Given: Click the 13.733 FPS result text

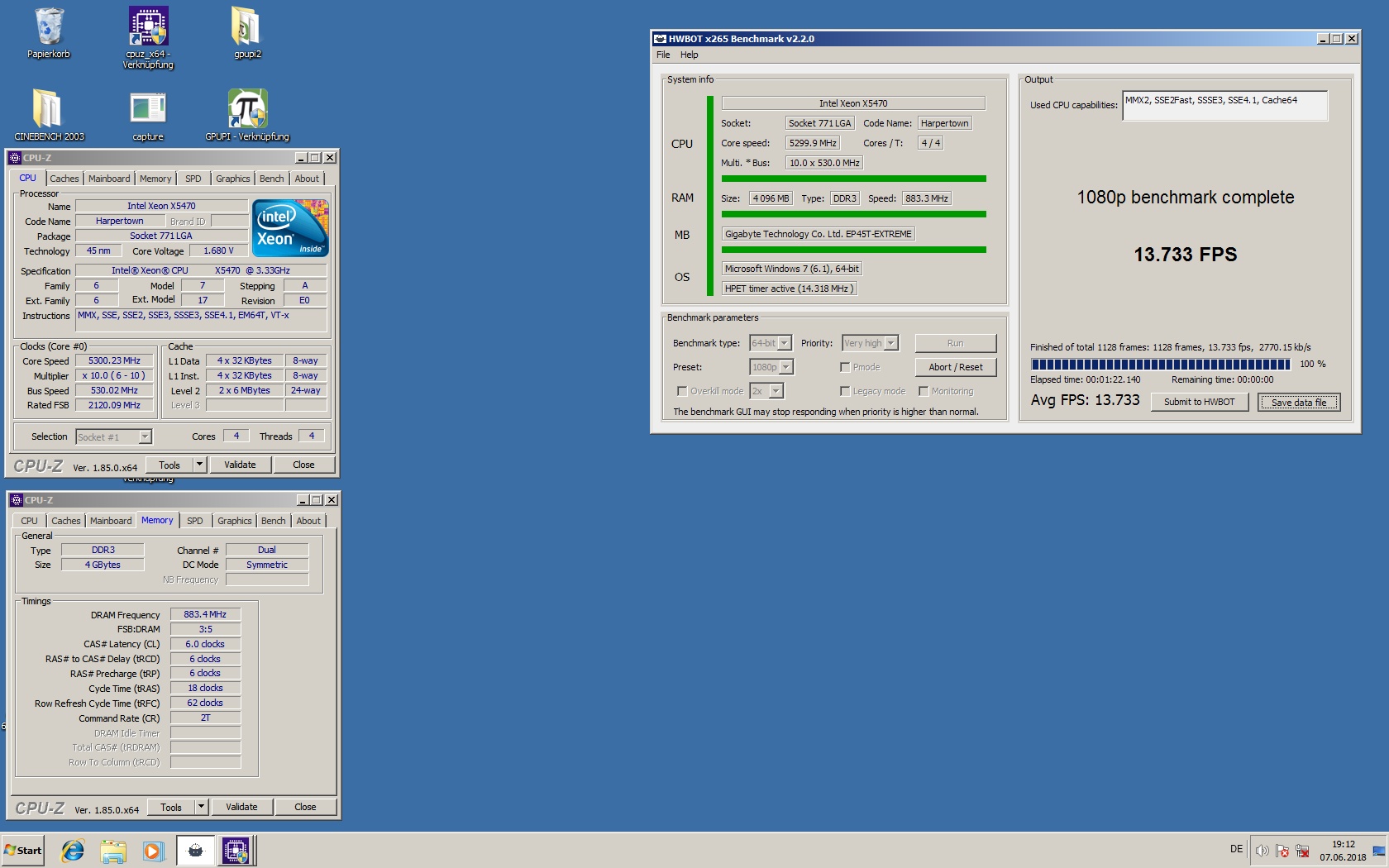Looking at the screenshot, I should pos(1185,255).
